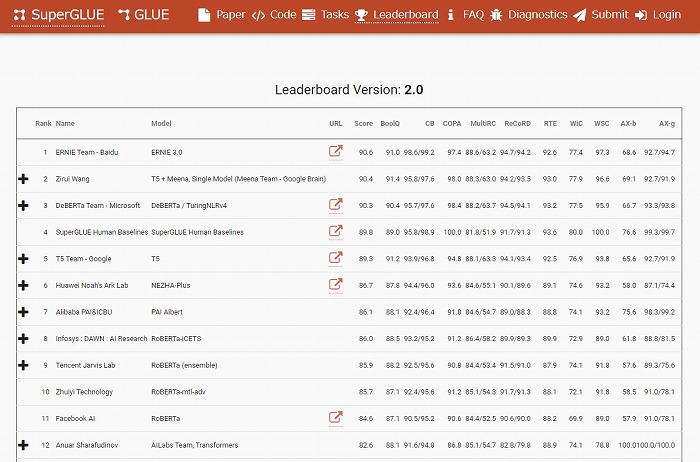This screenshot has height=462, width=700.
Task: Open the Paper page
Action: pyautogui.click(x=222, y=15)
